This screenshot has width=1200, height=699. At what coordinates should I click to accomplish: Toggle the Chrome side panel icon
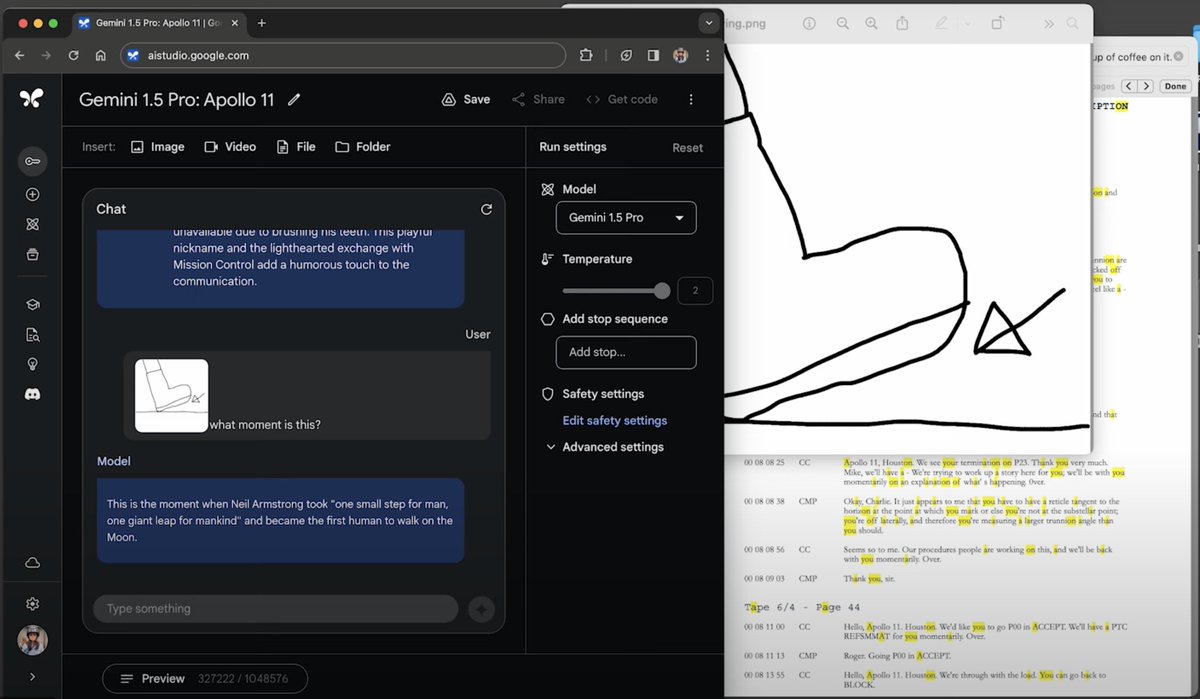point(653,56)
